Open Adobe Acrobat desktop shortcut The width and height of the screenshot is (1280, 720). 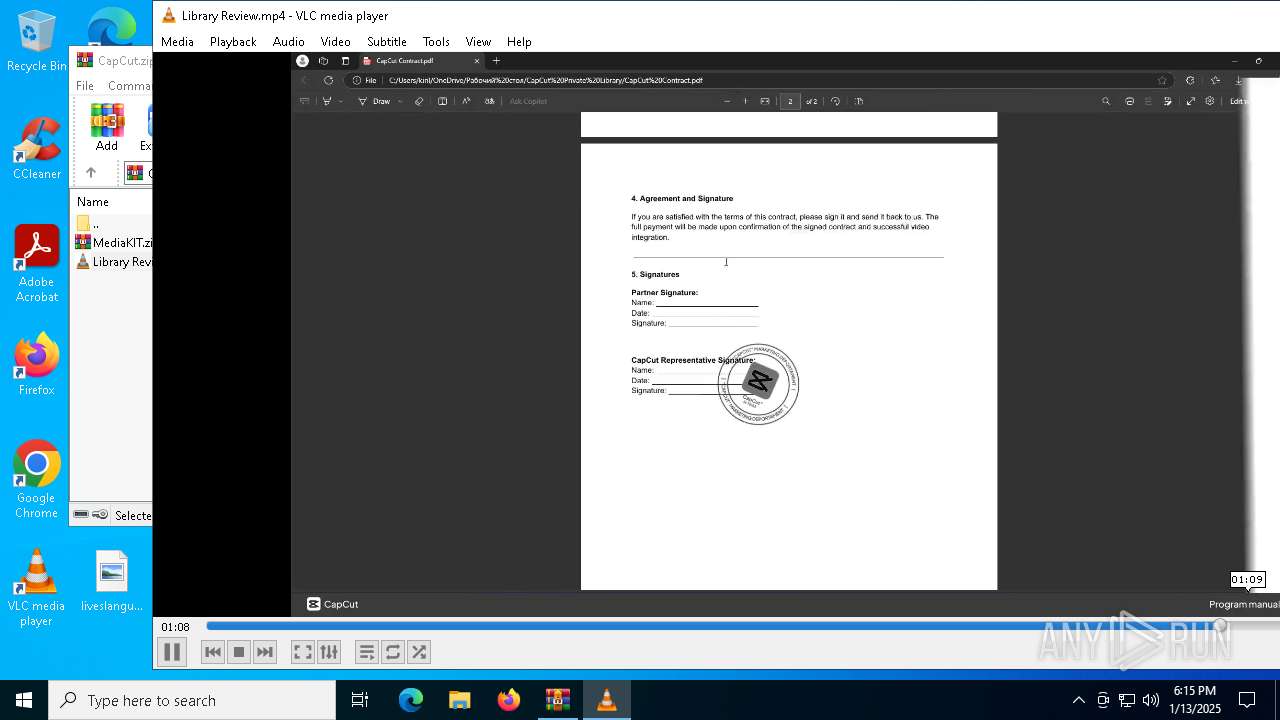(x=37, y=263)
